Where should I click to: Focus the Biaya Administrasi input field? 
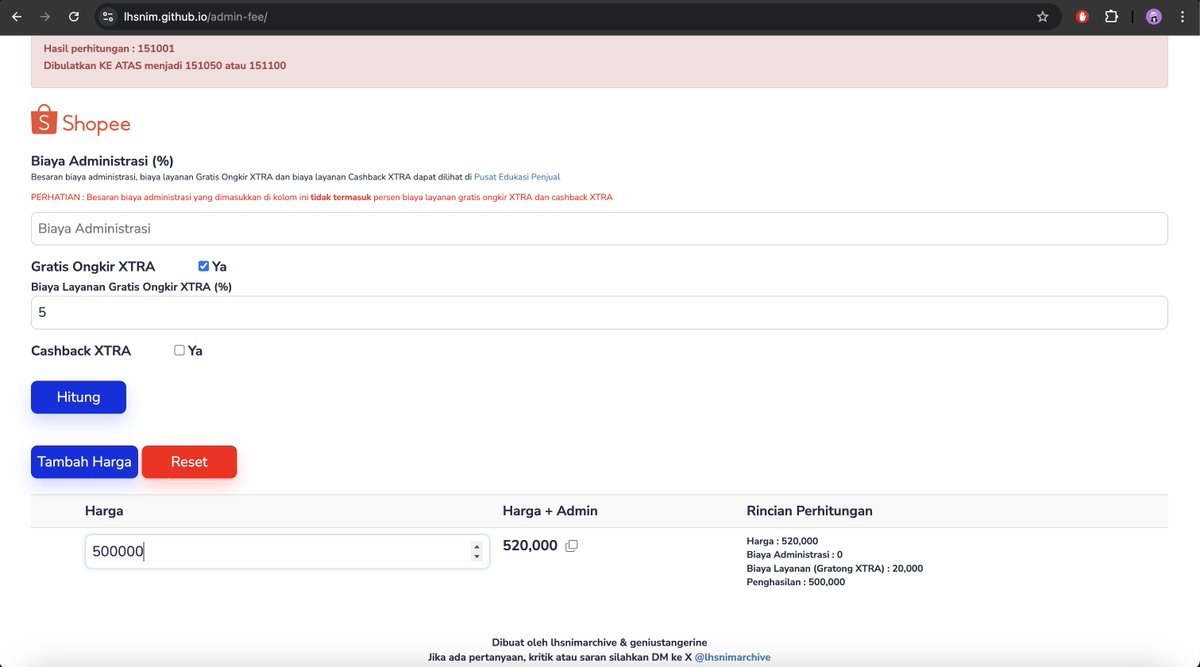click(x=599, y=229)
